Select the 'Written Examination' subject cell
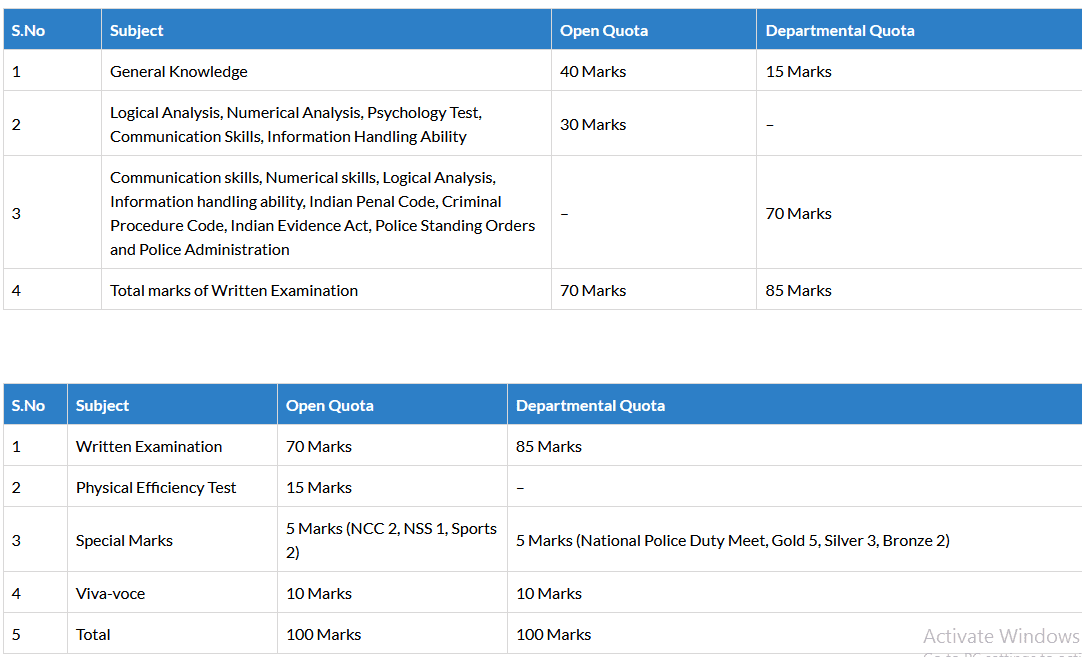 (149, 447)
